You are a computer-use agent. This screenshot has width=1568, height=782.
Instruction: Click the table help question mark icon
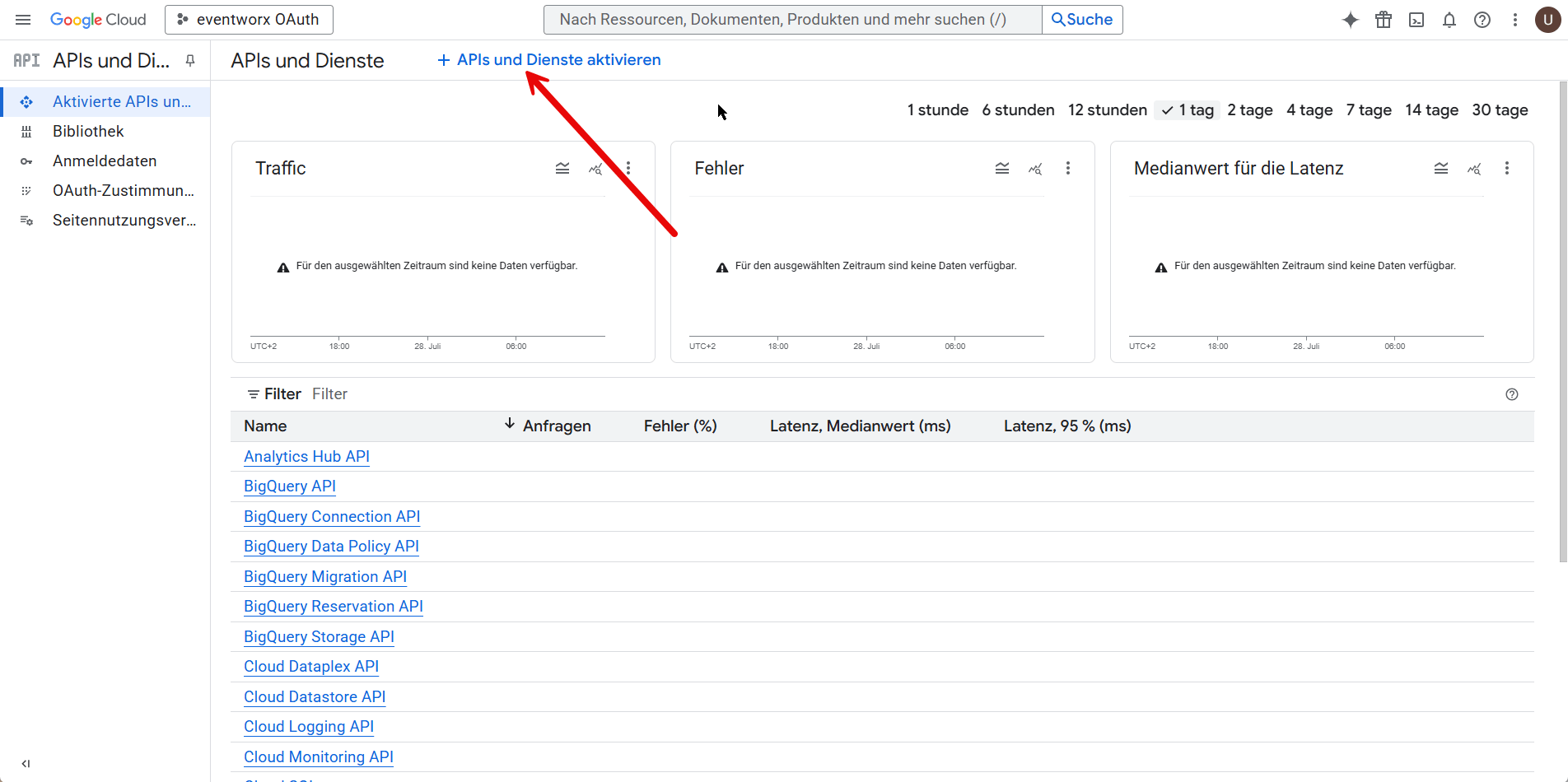point(1512,394)
